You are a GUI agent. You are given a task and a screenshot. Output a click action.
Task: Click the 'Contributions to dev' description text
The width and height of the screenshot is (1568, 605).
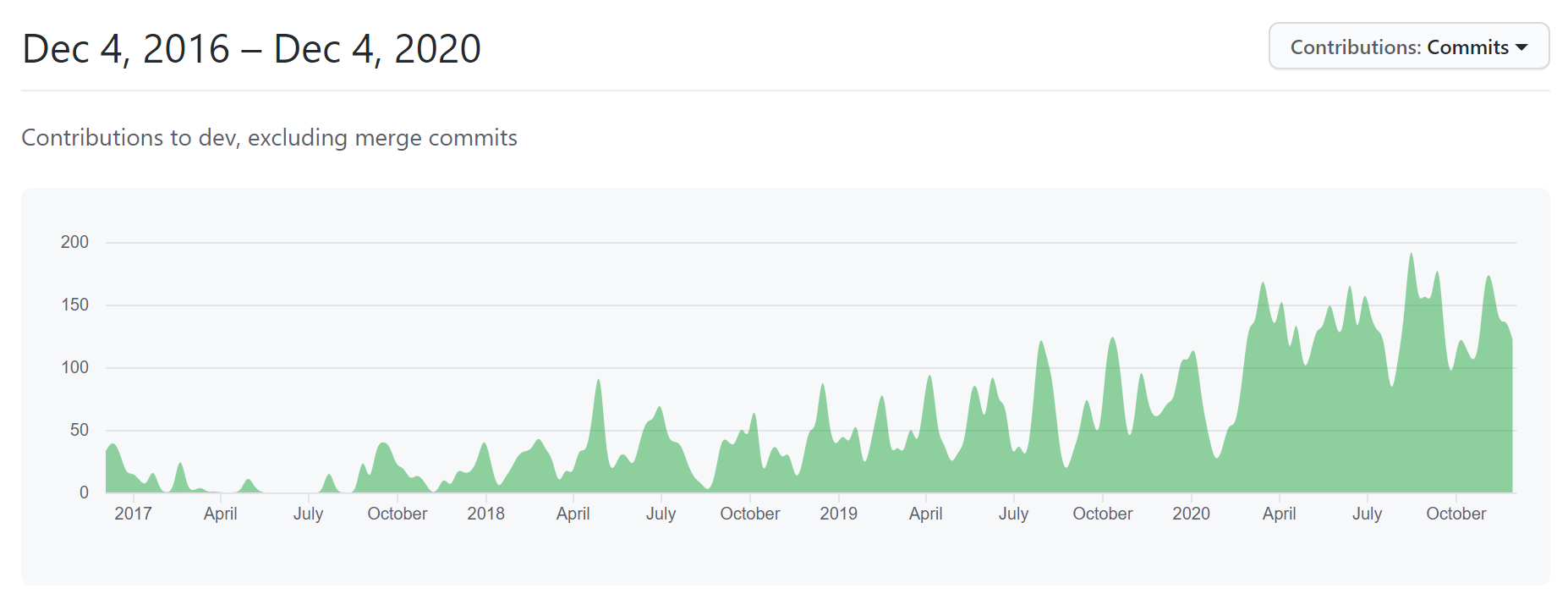(x=269, y=138)
